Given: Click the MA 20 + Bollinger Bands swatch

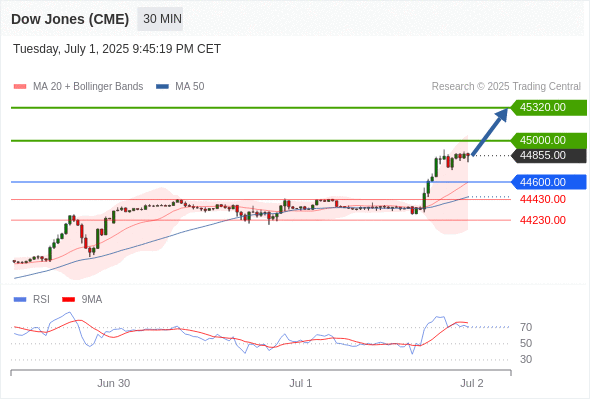Looking at the screenshot, I should tap(20, 87).
